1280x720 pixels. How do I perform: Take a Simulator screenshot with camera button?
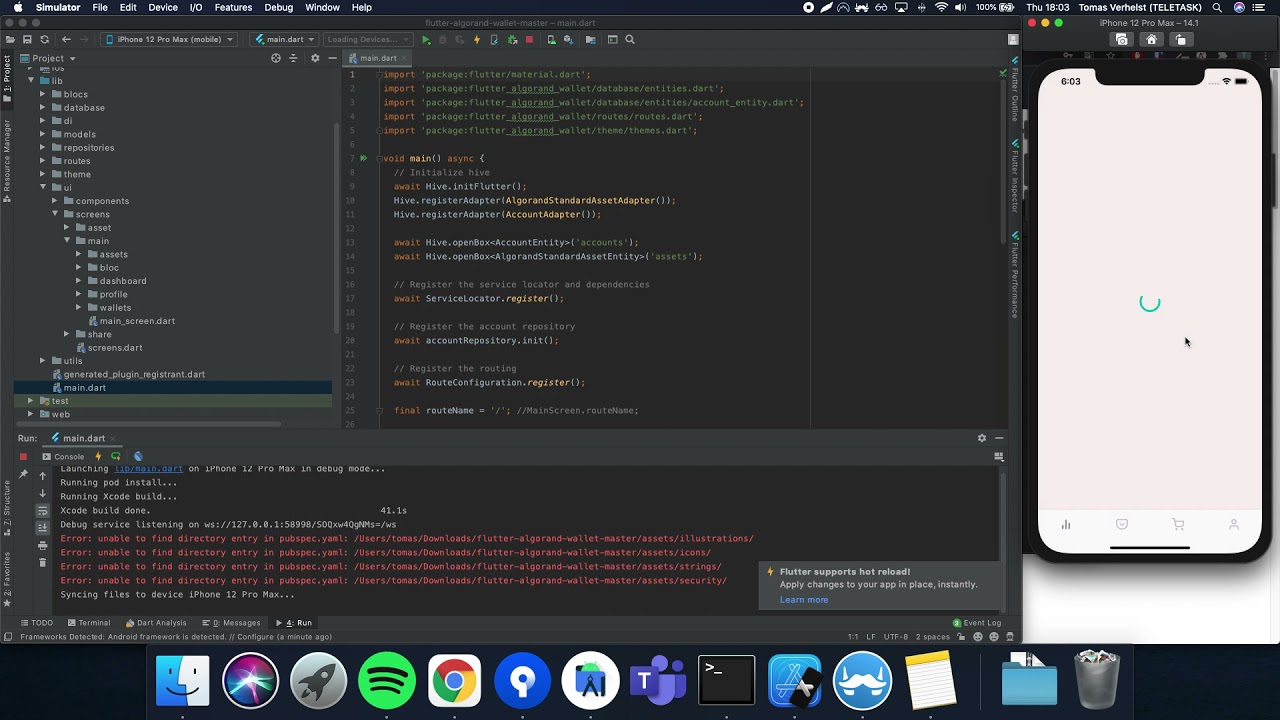point(1121,40)
